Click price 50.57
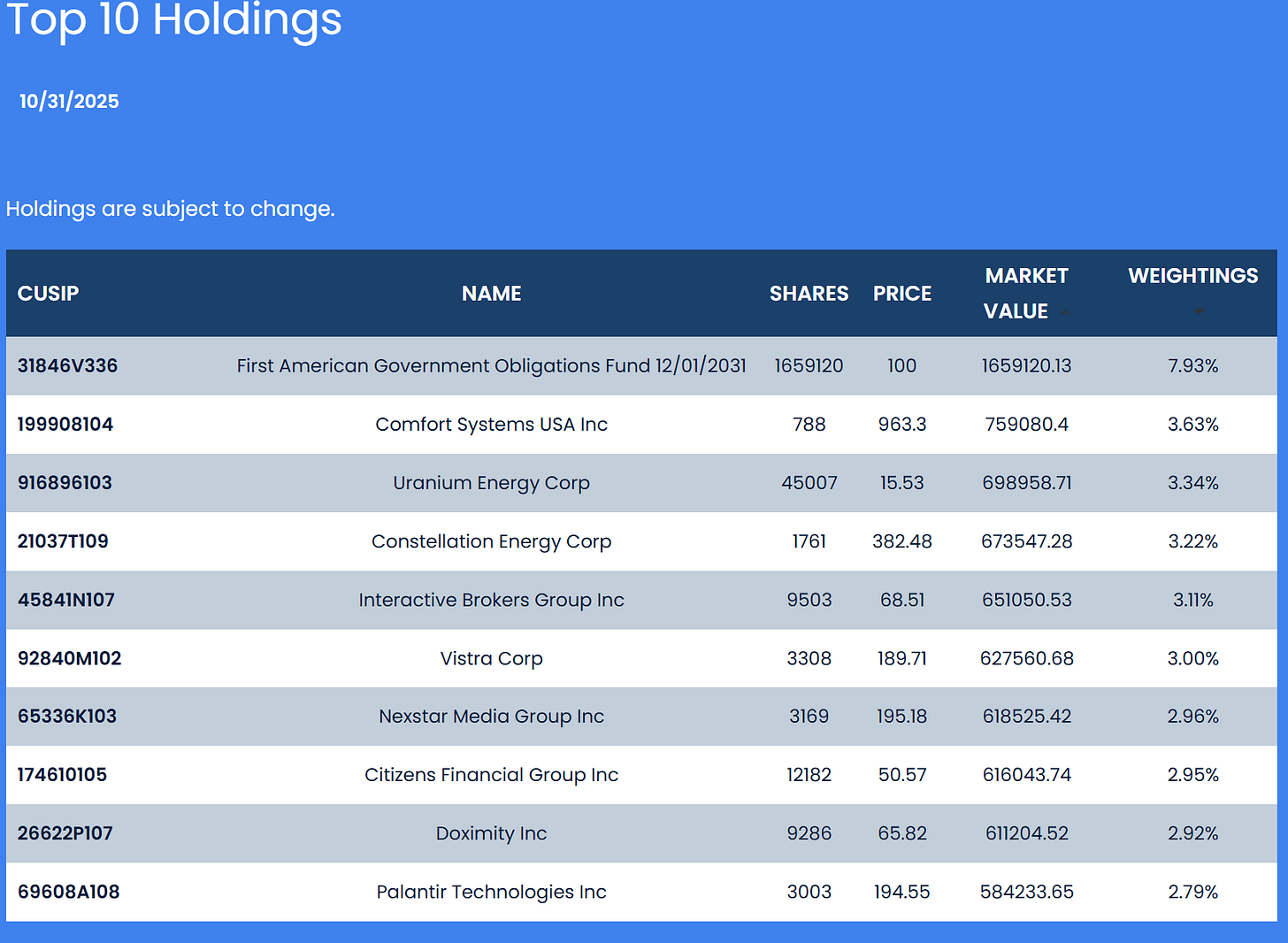The height and width of the screenshot is (943, 1288). (902, 775)
